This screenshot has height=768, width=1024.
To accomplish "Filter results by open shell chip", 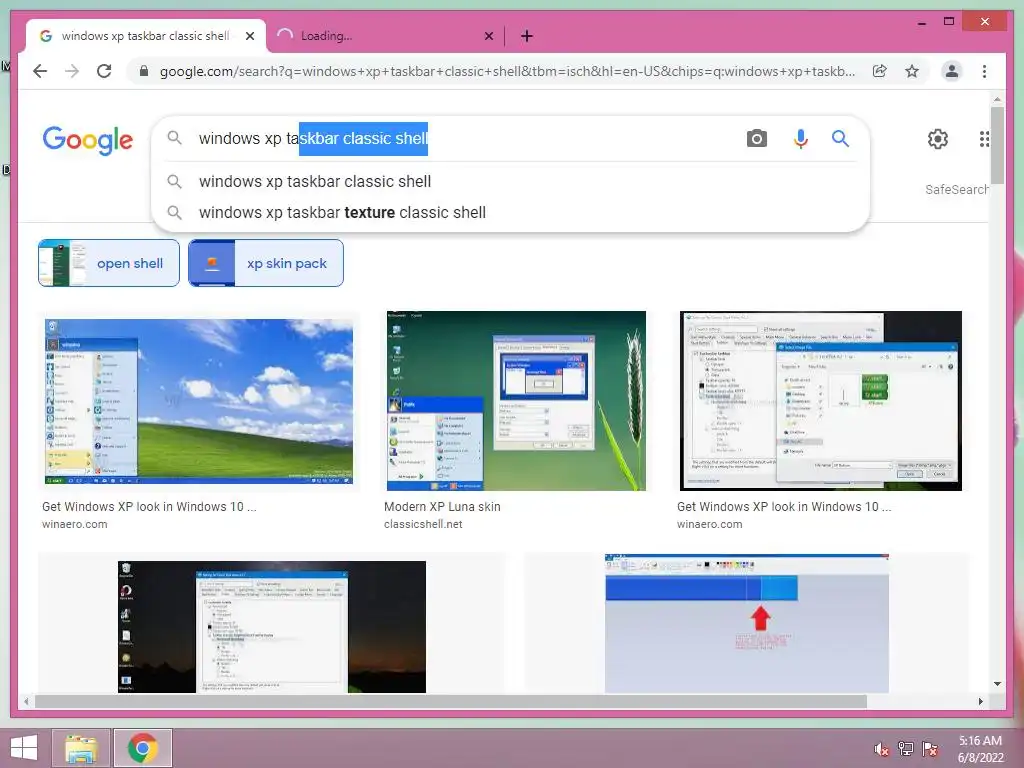I will [x=108, y=263].
